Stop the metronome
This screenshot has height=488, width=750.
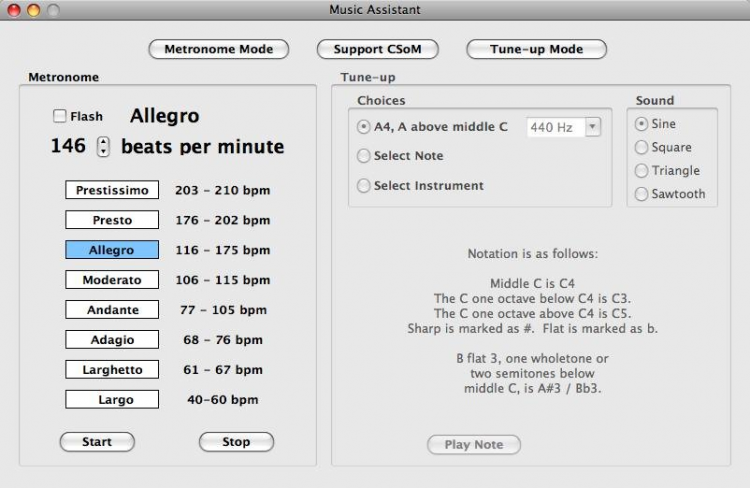point(236,442)
